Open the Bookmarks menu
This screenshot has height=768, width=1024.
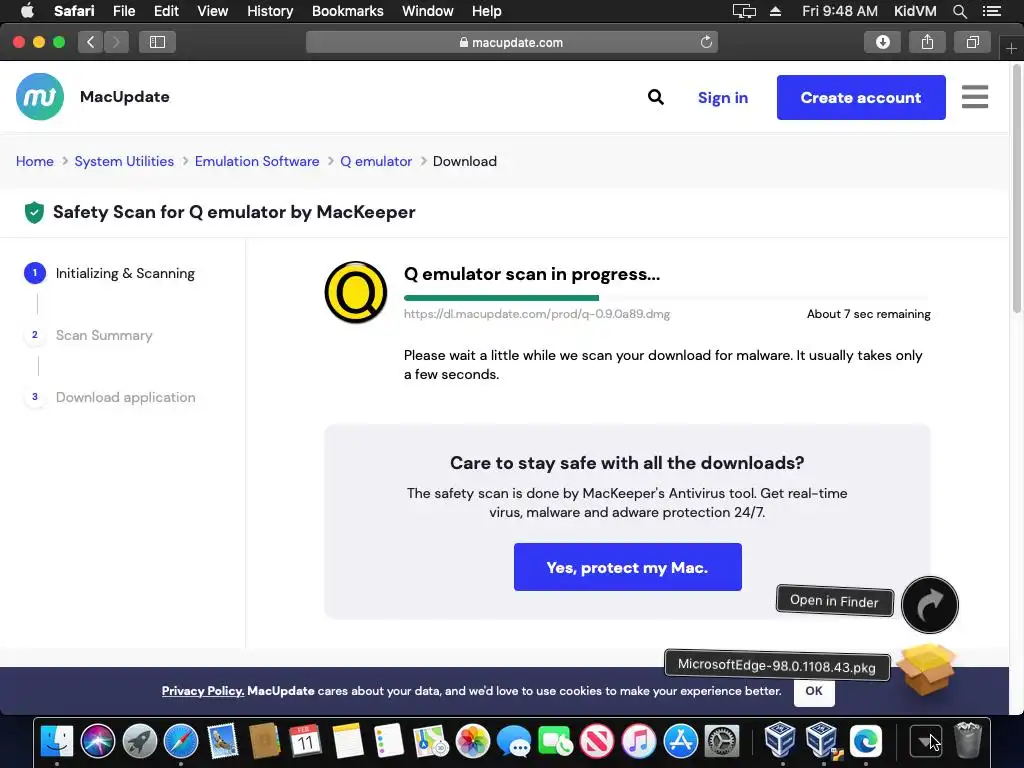(347, 11)
